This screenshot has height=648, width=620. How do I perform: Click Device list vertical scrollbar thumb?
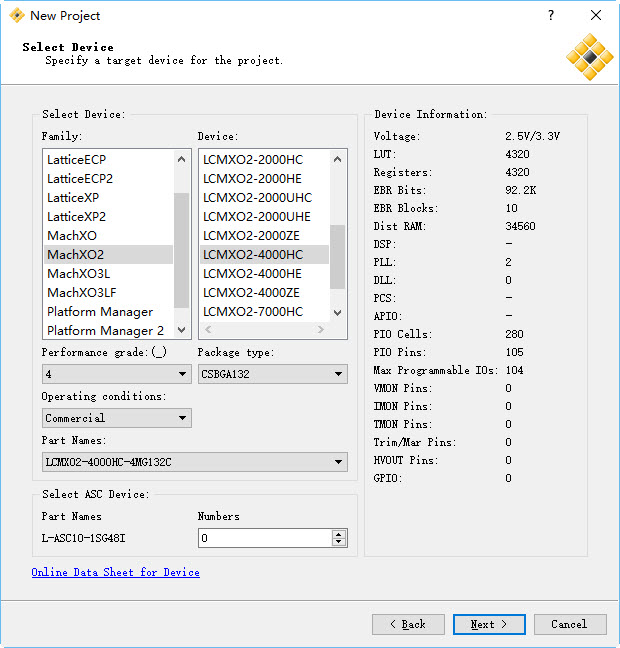[x=338, y=257]
